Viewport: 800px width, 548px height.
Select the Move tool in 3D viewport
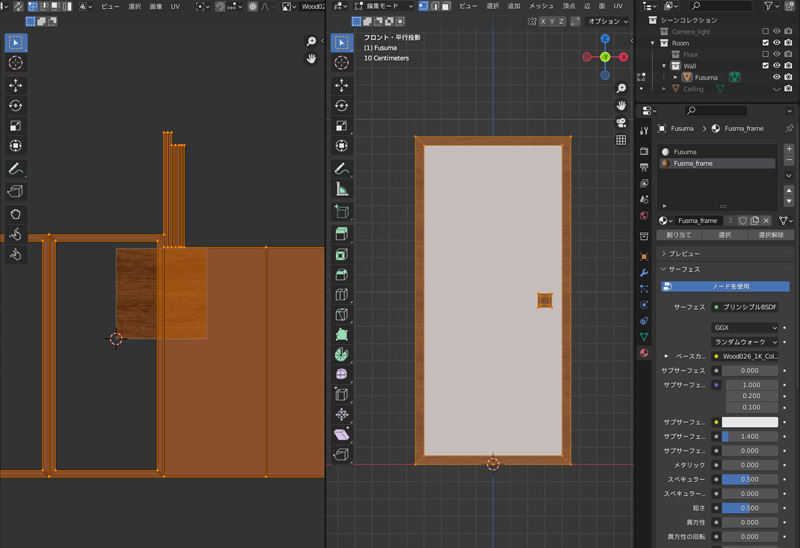pyautogui.click(x=342, y=85)
